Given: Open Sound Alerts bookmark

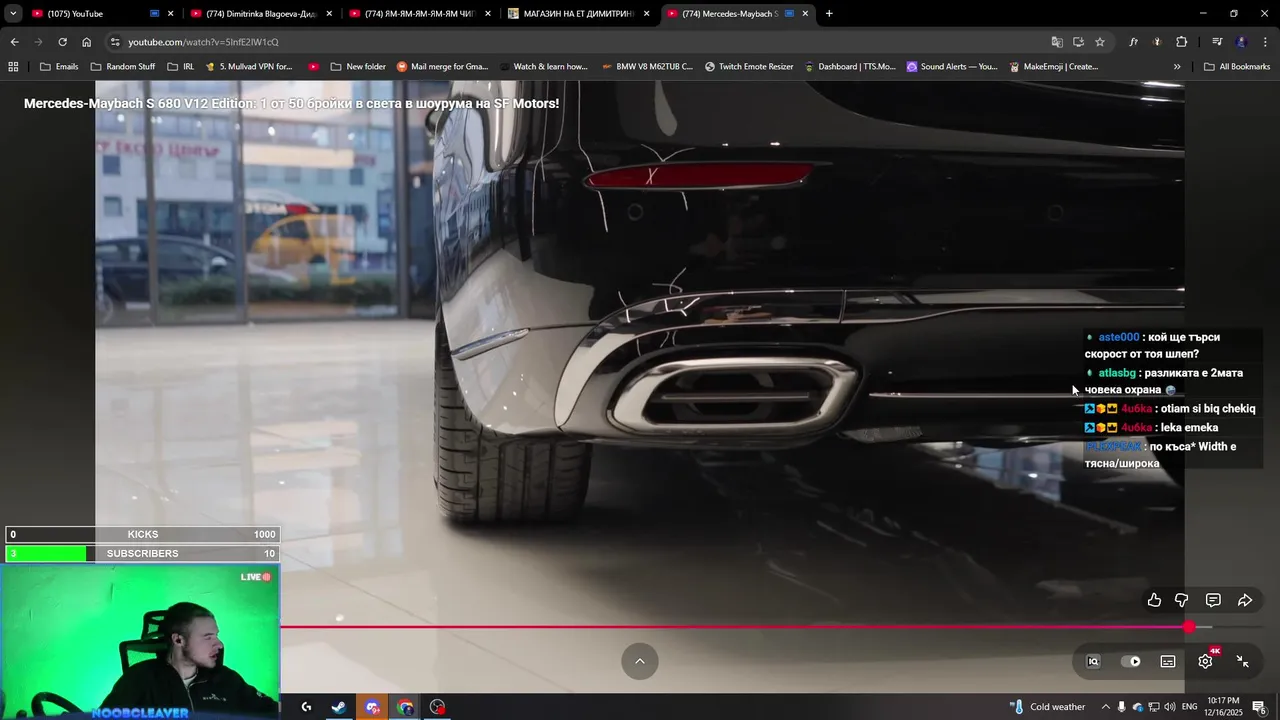Looking at the screenshot, I should 952,67.
